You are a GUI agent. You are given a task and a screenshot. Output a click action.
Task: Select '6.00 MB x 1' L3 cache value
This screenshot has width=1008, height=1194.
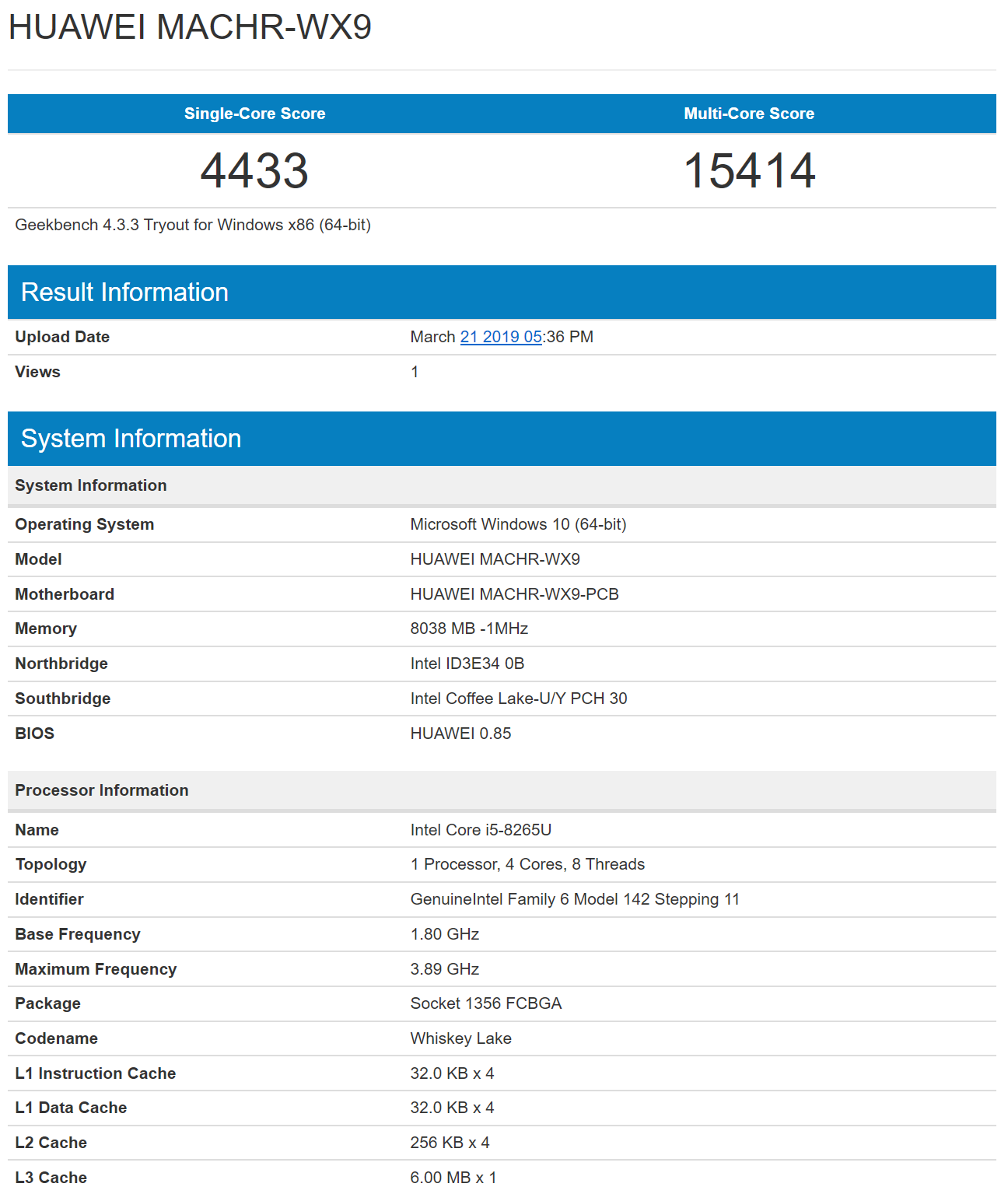(x=453, y=1178)
